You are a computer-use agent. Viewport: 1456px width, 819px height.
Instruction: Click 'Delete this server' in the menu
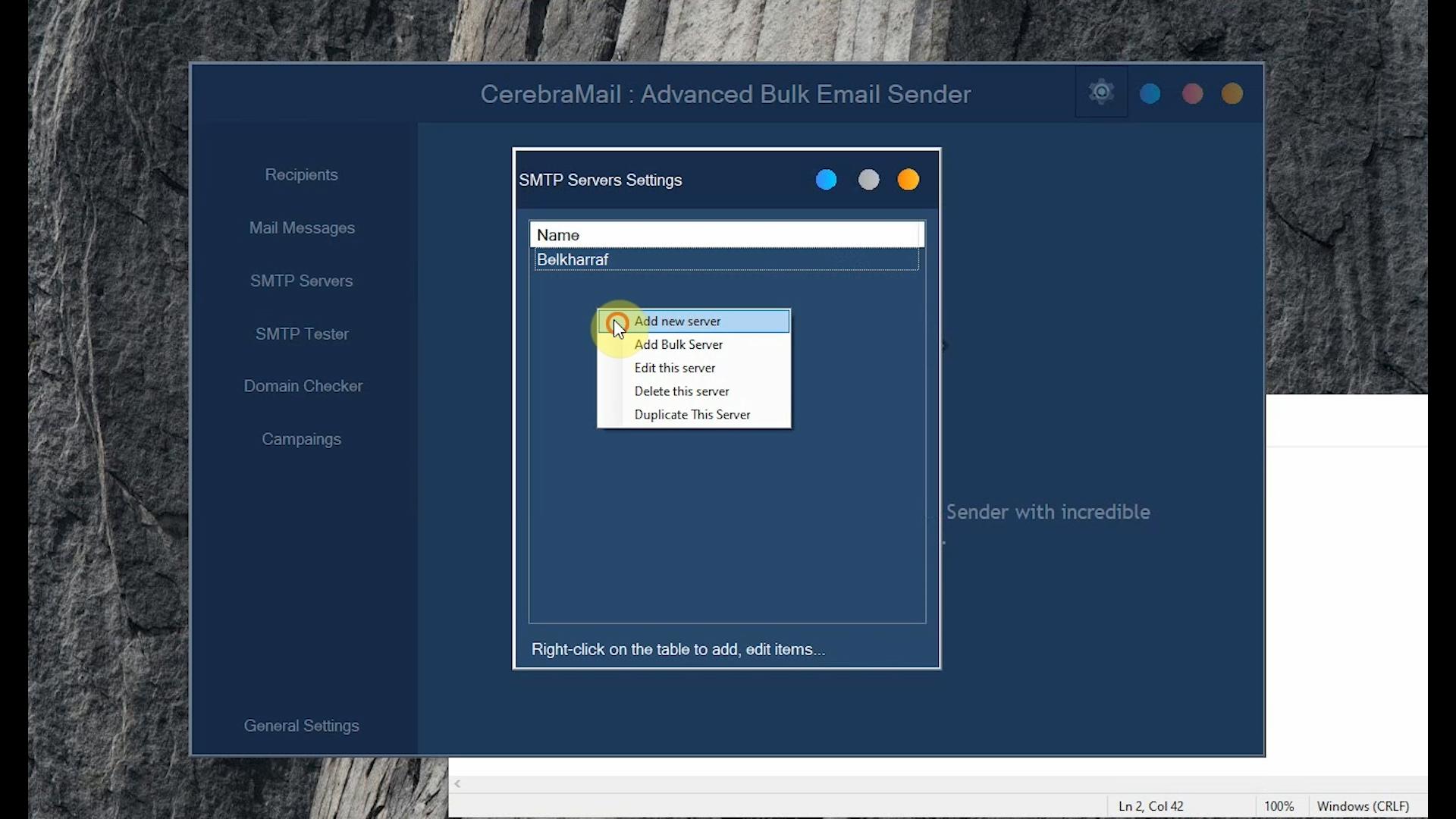[x=681, y=391]
